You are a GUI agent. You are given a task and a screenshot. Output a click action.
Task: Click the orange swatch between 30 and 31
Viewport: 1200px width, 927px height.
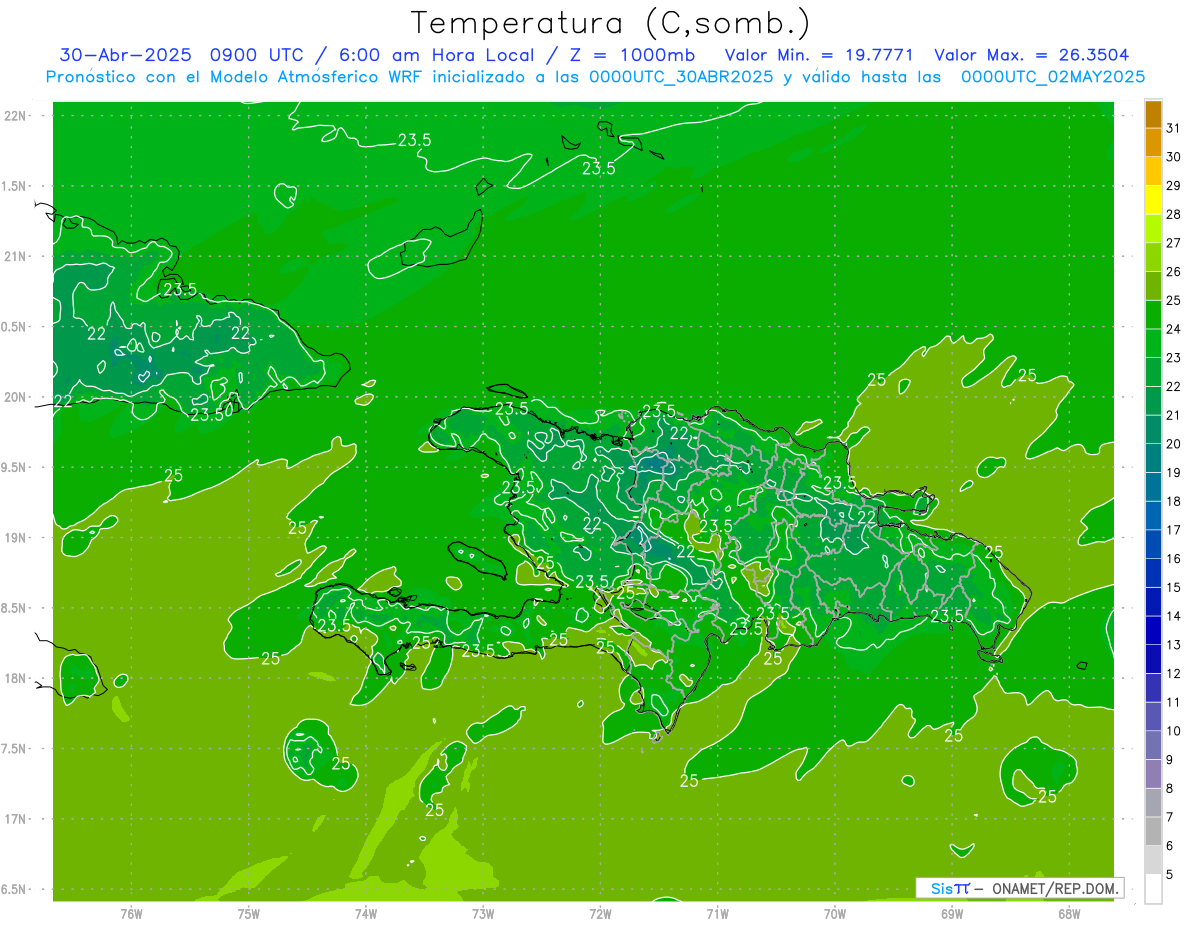tap(1153, 142)
